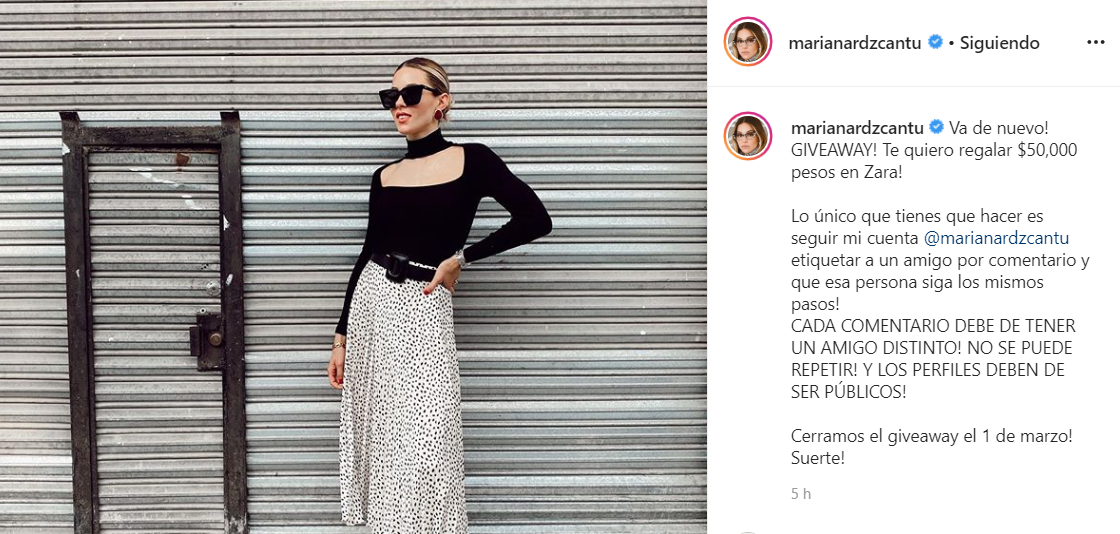The width and height of the screenshot is (1120, 534).
Task: Open the three-dot more options menu
Action: pyautogui.click(x=1095, y=43)
